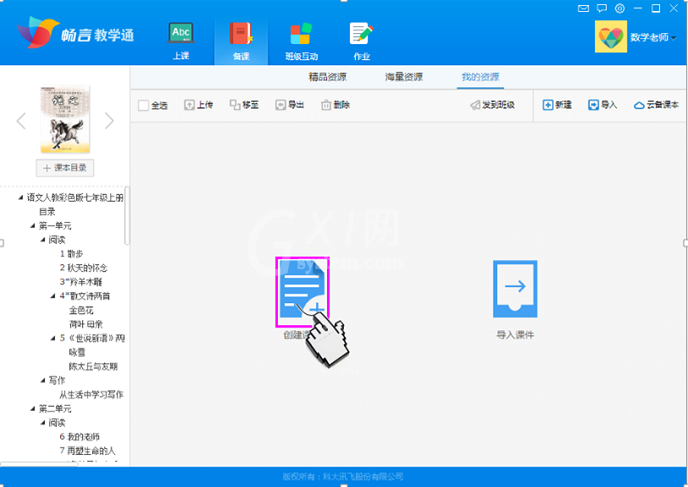Open the settings gear icon in title bar
Image resolution: width=688 pixels, height=487 pixels.
620,8
